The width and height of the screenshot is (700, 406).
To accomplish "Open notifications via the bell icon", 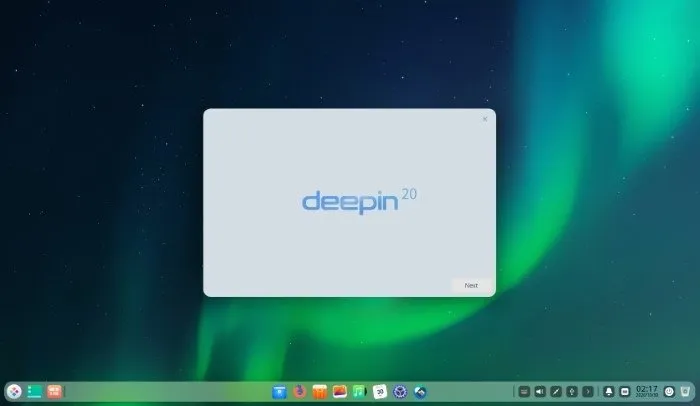I will coord(608,392).
